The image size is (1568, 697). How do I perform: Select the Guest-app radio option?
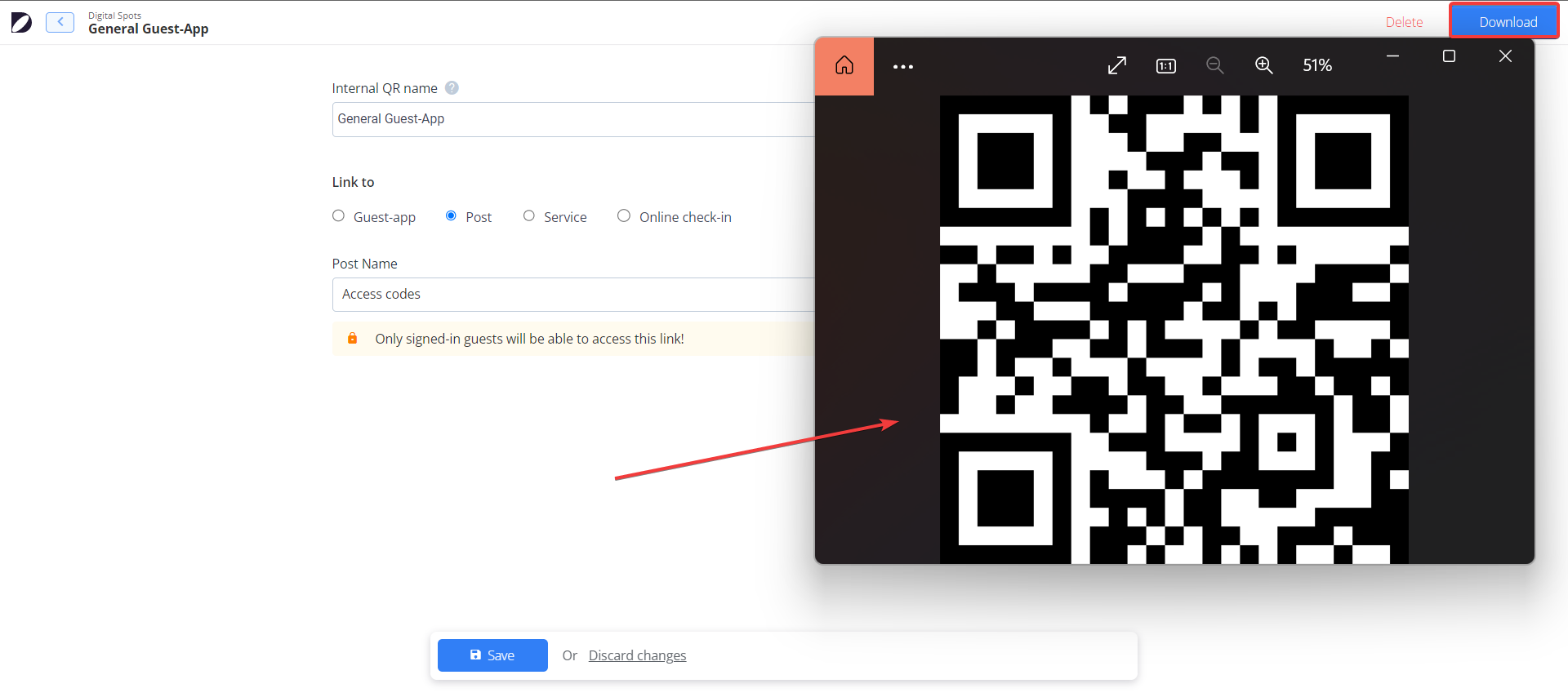point(338,215)
